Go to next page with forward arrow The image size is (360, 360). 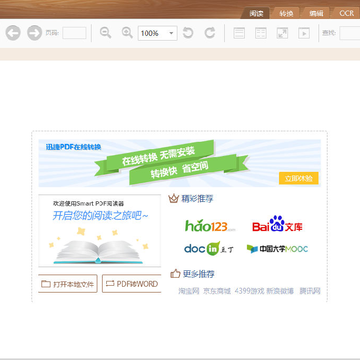pyautogui.click(x=34, y=33)
